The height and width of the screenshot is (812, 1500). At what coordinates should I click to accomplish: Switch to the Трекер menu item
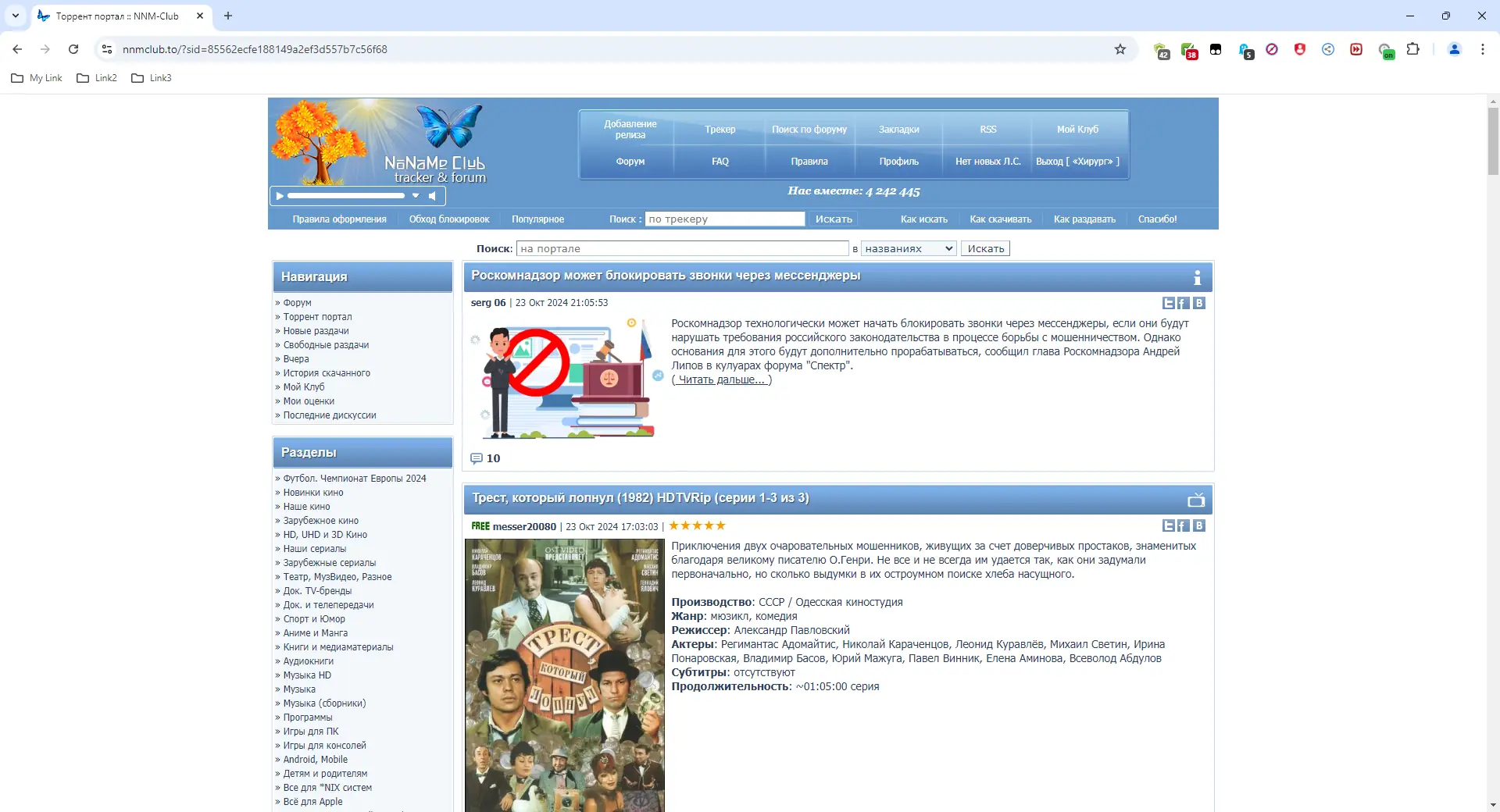[720, 130]
